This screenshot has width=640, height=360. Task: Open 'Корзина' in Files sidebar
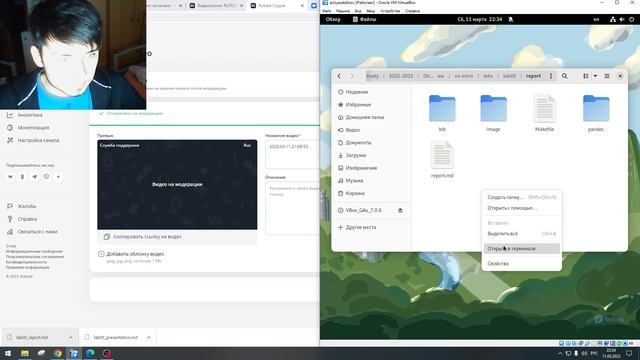(x=371, y=193)
